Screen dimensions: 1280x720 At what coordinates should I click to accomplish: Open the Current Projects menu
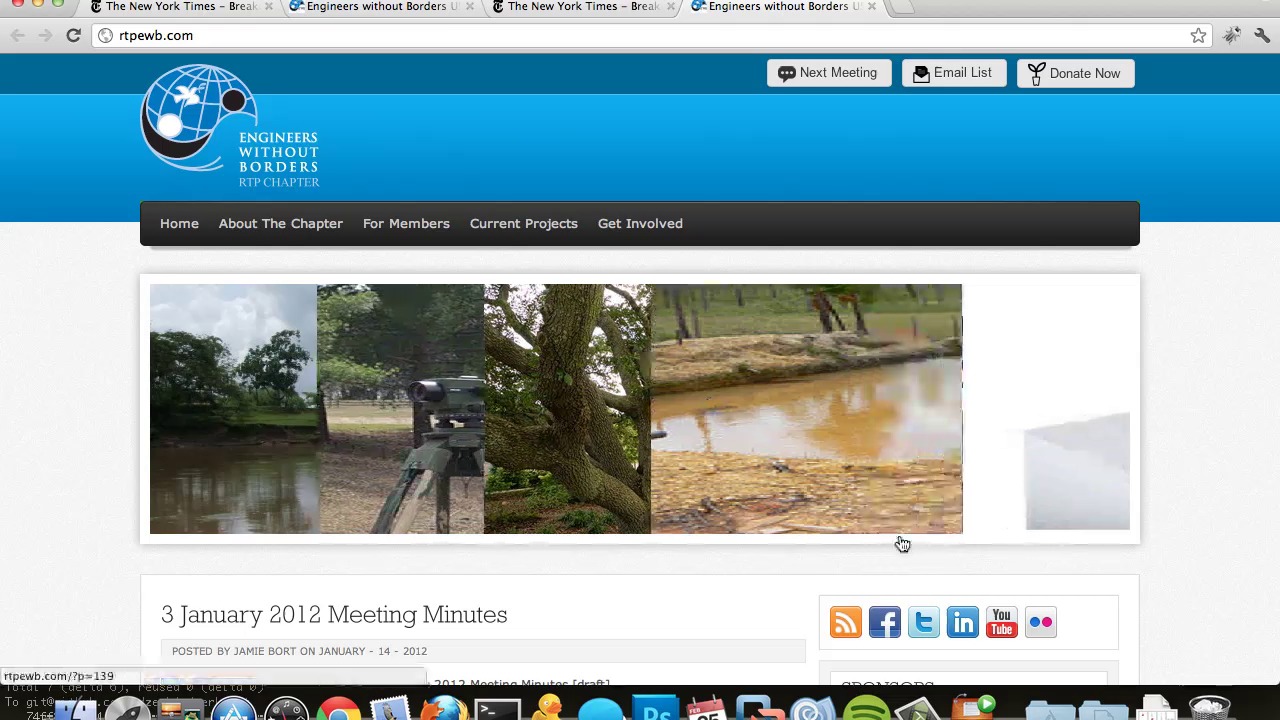pos(524,223)
